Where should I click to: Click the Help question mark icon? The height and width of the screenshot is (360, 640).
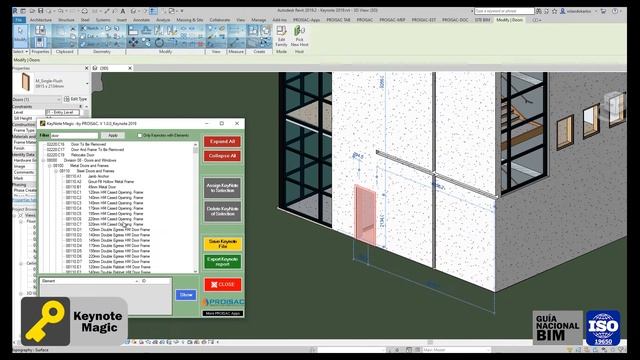(615, 11)
